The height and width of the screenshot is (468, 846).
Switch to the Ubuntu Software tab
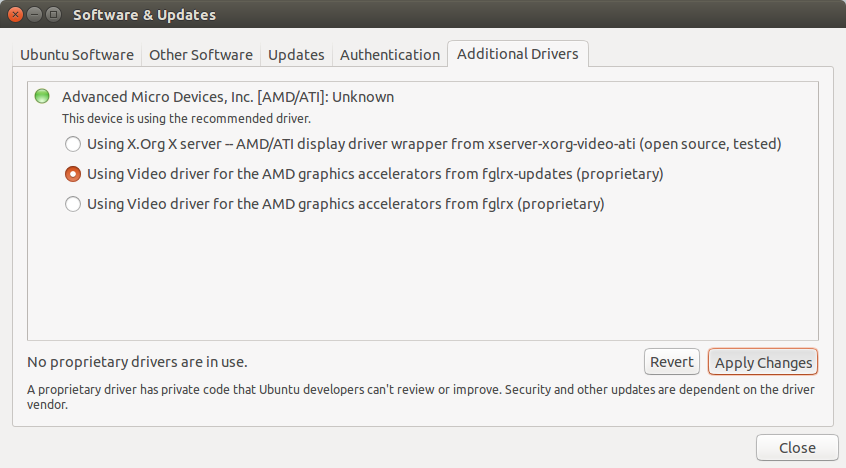coord(77,55)
